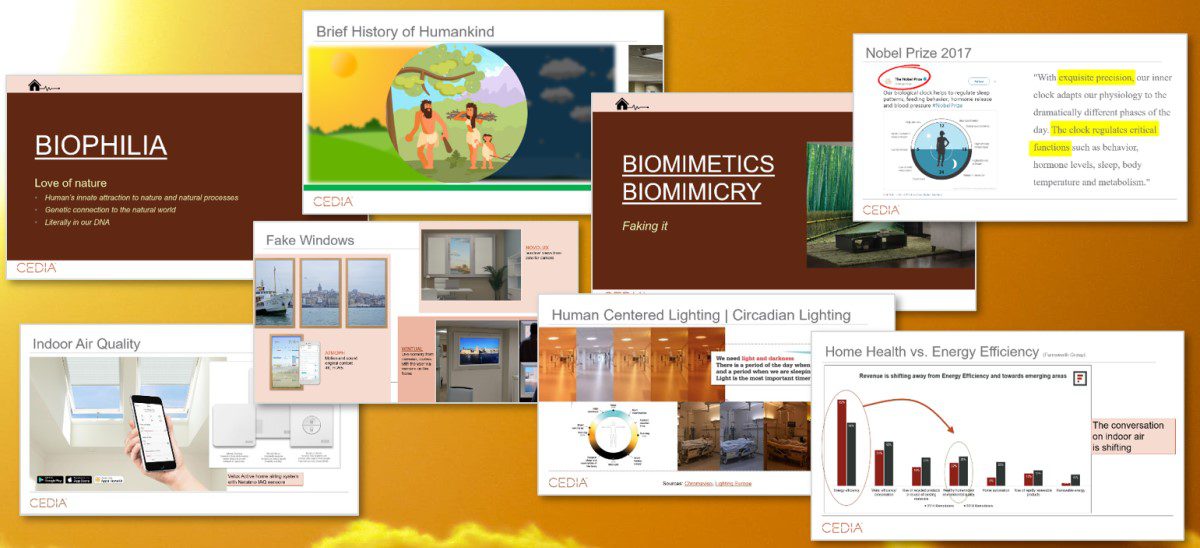
Task: Click the Home automation bars in the chart
Action: 994,474
